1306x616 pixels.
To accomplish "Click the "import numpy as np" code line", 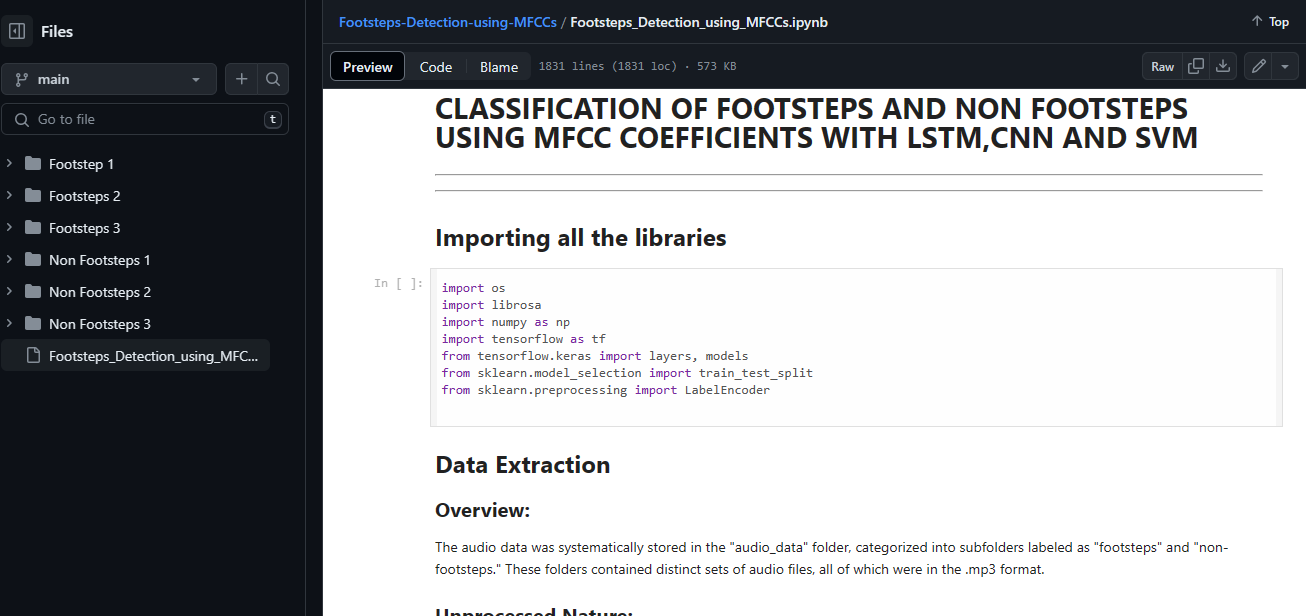I will [x=506, y=322].
